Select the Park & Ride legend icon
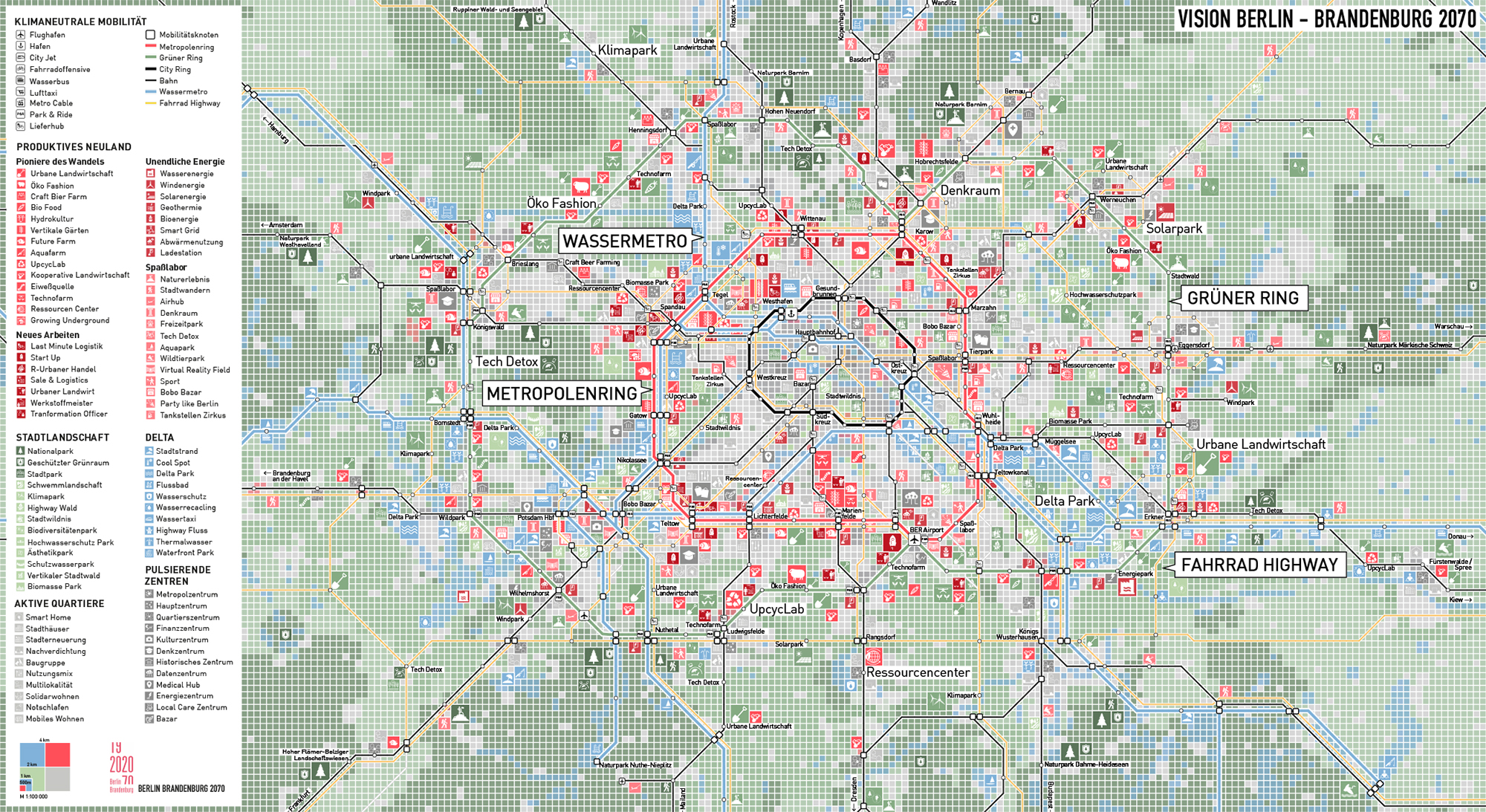 21,114
